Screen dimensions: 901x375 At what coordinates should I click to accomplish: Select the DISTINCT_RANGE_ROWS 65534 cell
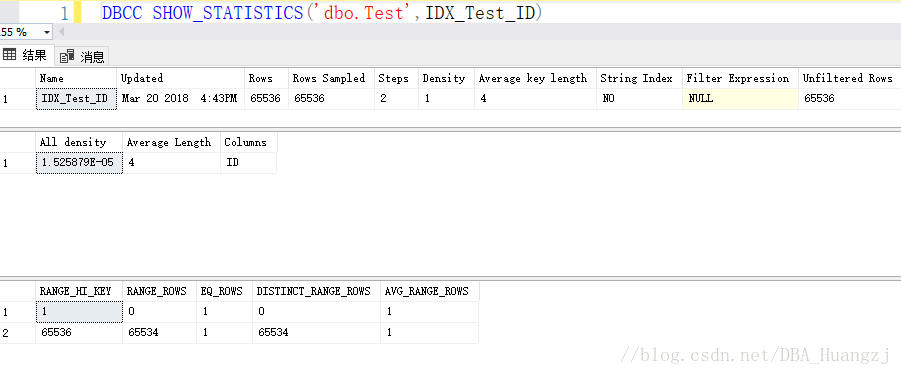(x=317, y=333)
